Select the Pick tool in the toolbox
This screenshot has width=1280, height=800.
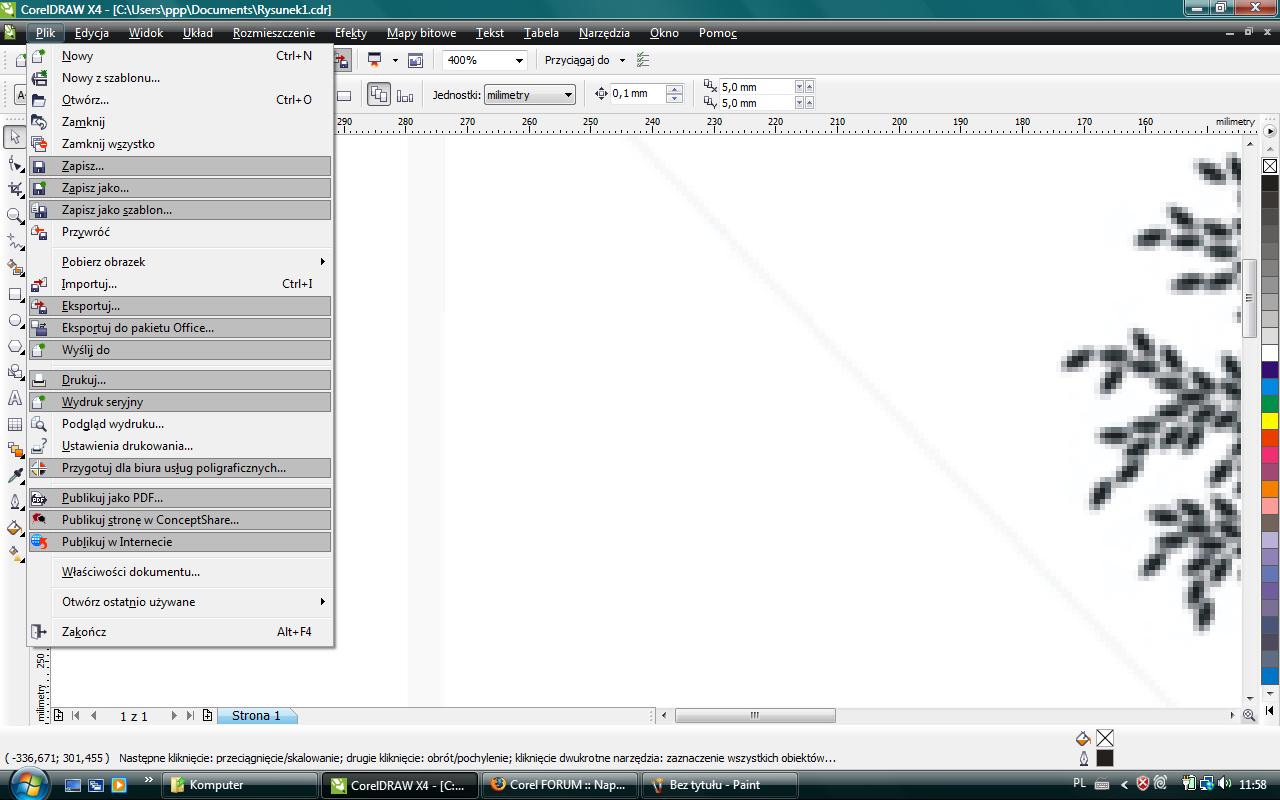point(14,137)
